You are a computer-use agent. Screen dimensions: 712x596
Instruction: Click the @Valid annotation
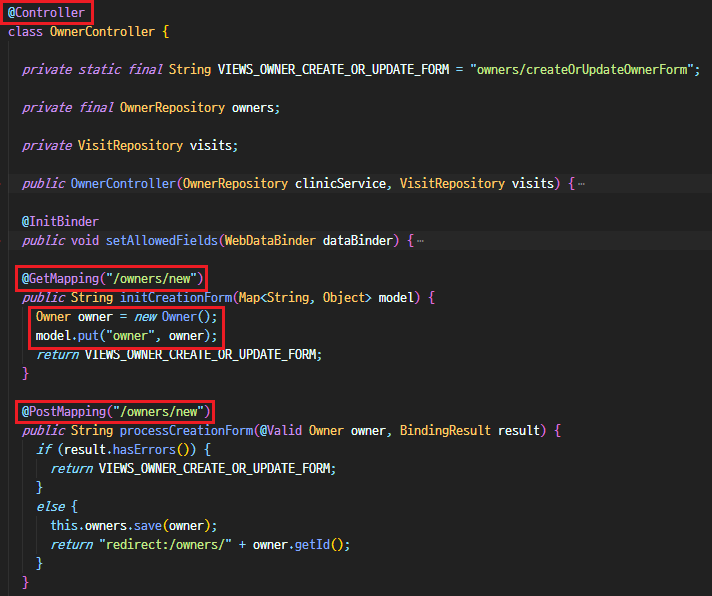pos(281,431)
